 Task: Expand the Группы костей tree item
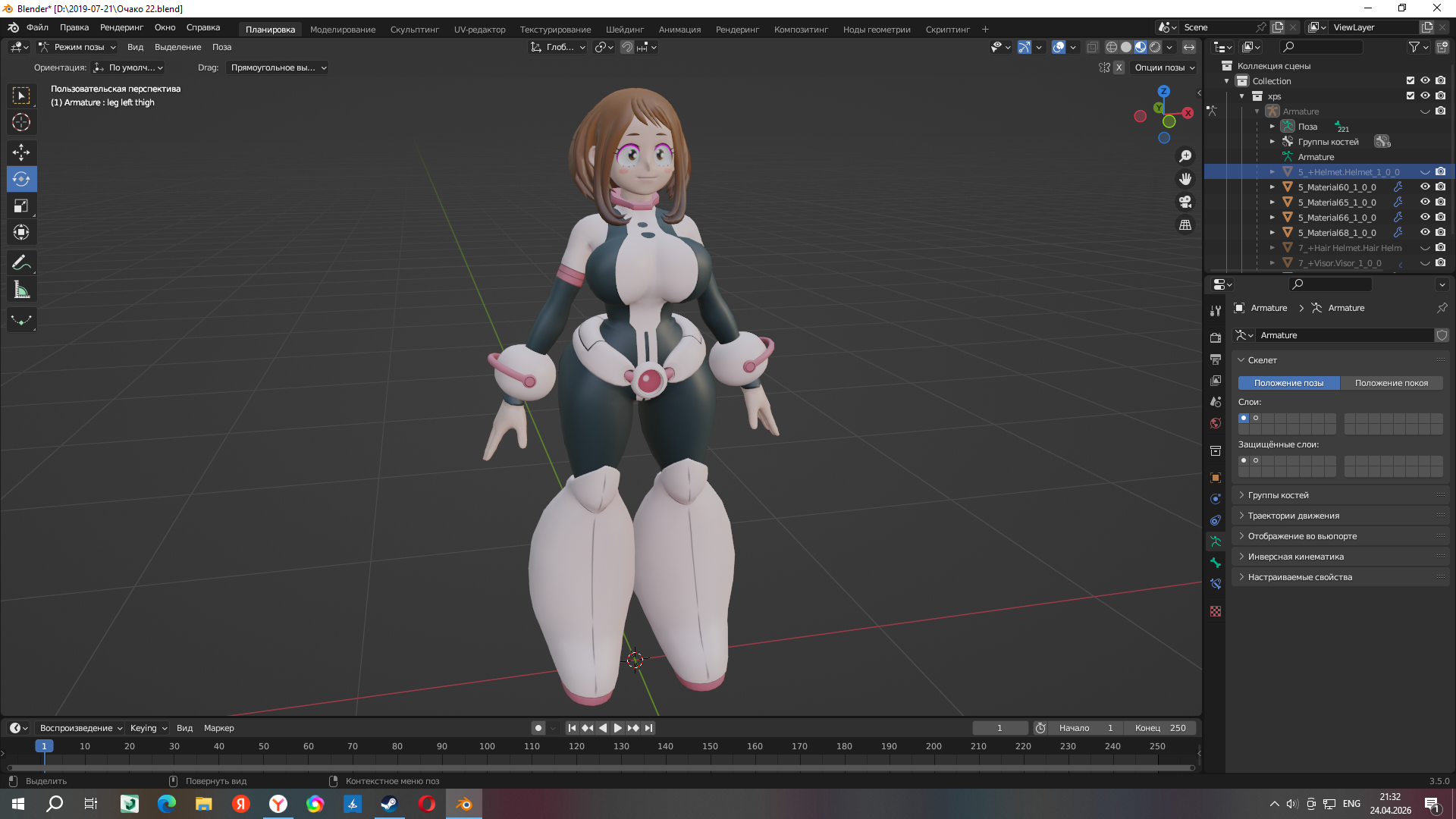pos(1272,142)
